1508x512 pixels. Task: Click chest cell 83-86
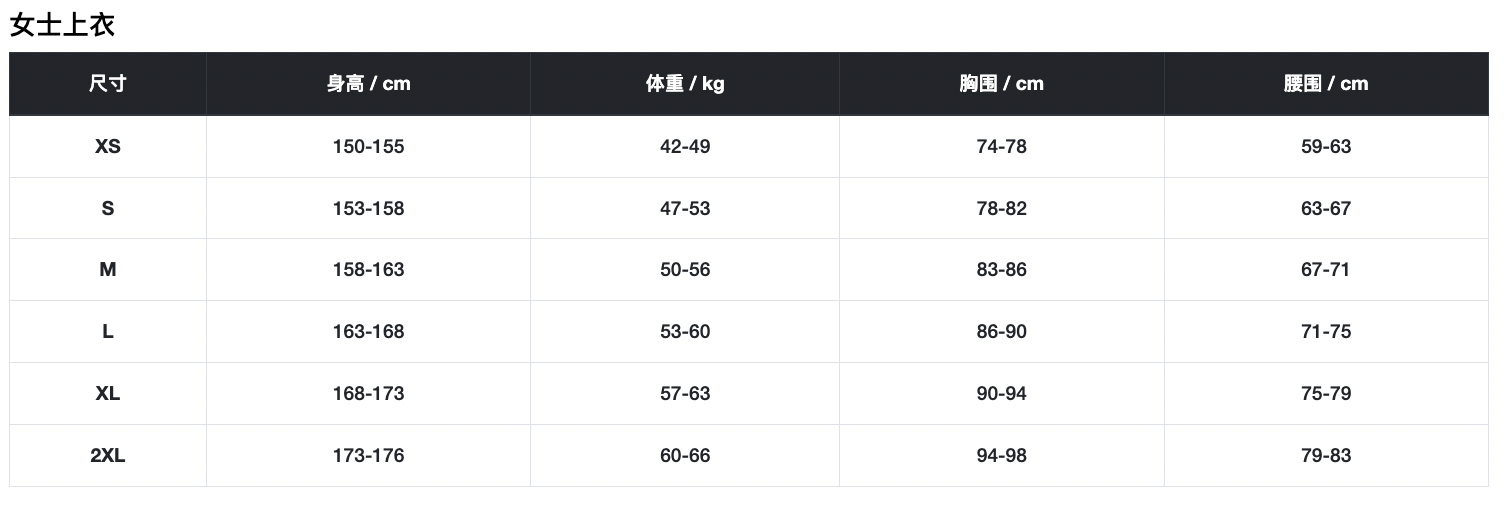click(x=1001, y=270)
